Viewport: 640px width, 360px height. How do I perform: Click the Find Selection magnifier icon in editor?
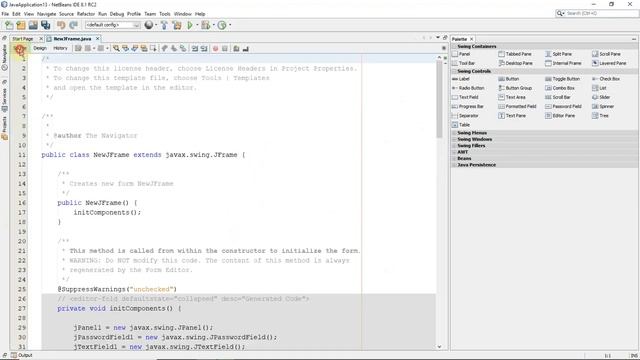(x=116, y=49)
